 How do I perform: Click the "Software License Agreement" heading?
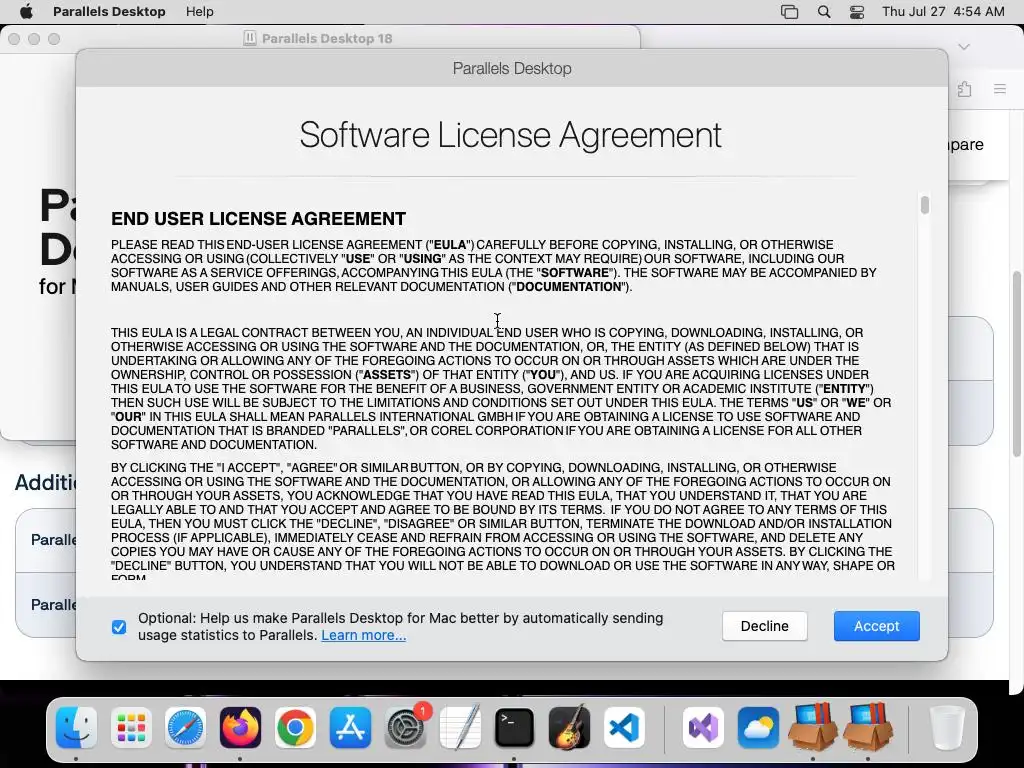511,135
